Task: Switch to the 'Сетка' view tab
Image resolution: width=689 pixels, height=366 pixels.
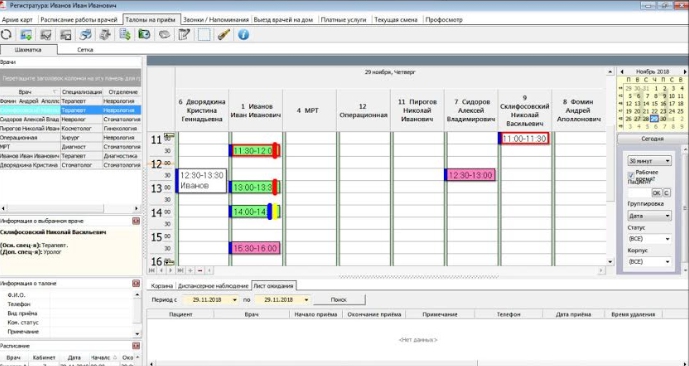Action: click(x=85, y=50)
